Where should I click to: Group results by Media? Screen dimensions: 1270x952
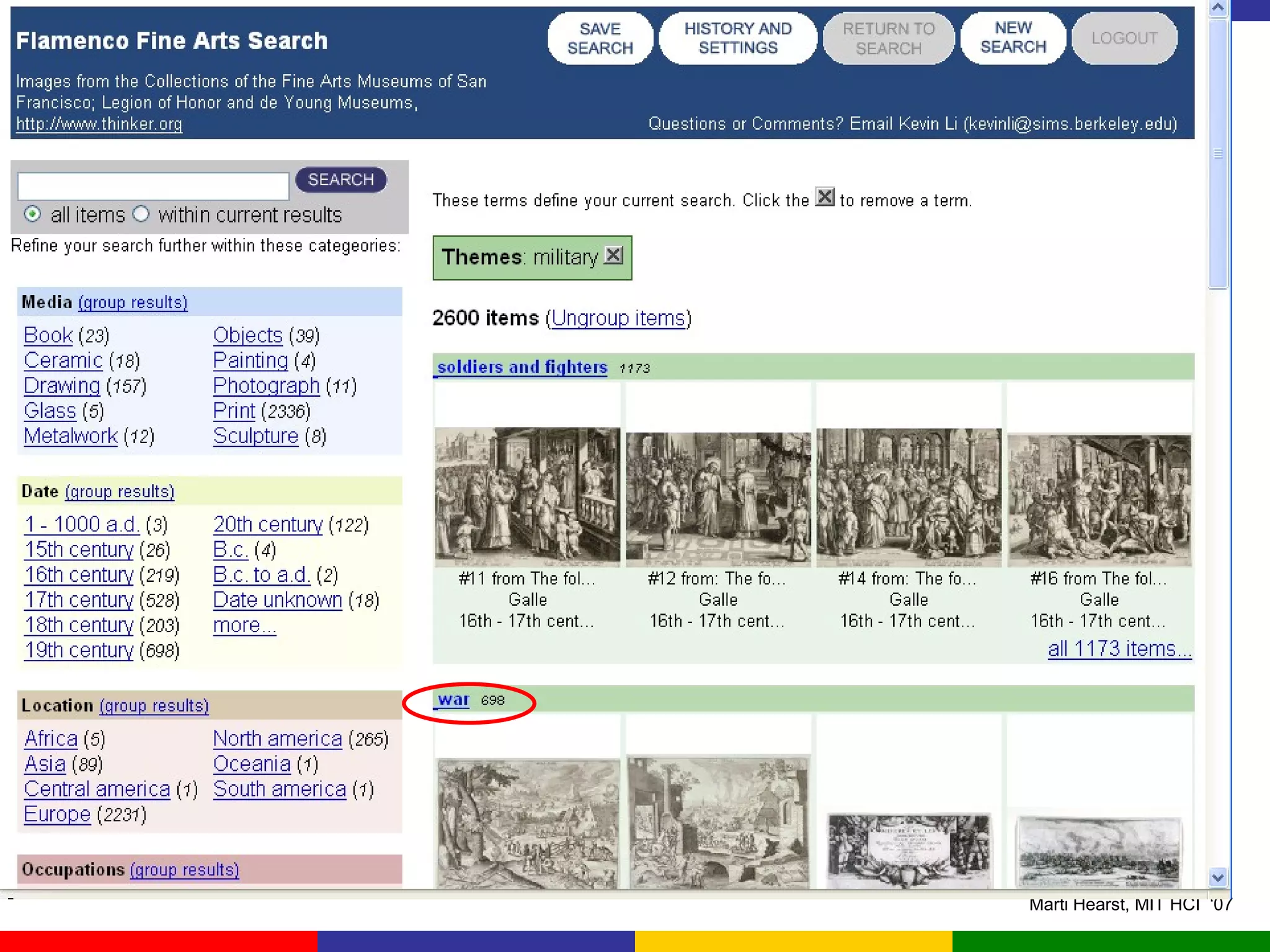(x=133, y=302)
